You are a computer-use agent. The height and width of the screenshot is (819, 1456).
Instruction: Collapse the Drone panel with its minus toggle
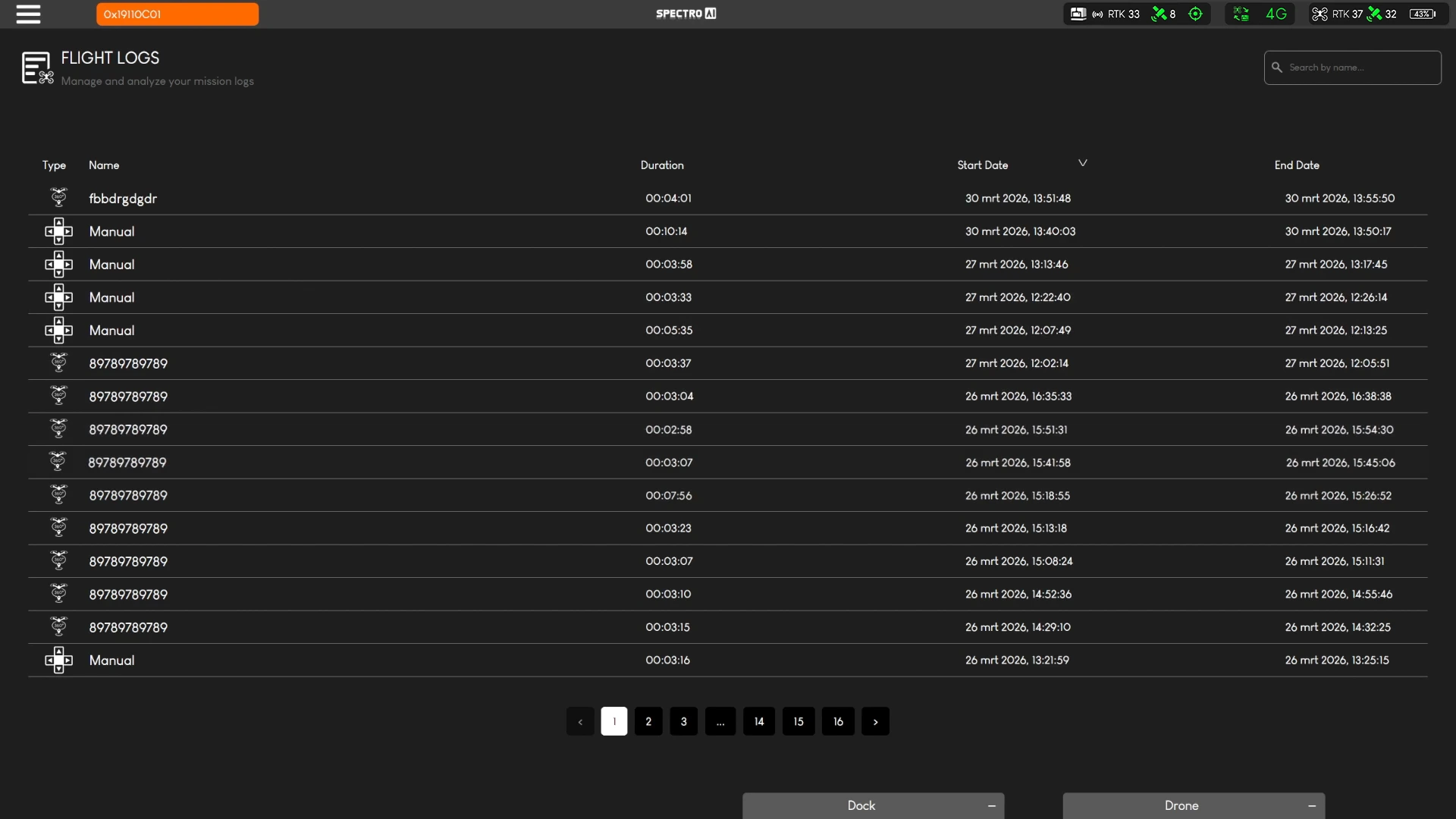click(1310, 805)
